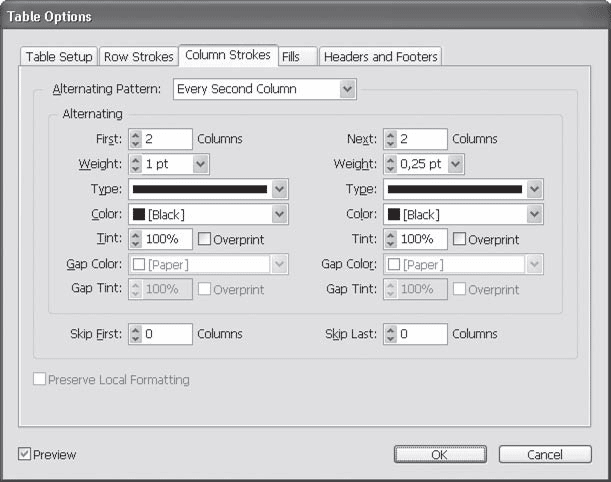Click the Skip First stepper arrows
Viewport: 611px width, 482px height.
coord(135,335)
